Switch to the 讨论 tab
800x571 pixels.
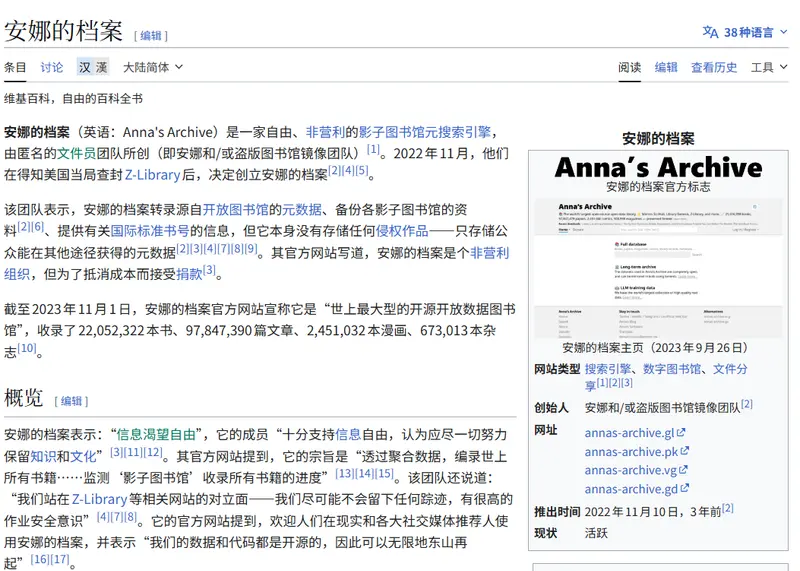point(52,67)
